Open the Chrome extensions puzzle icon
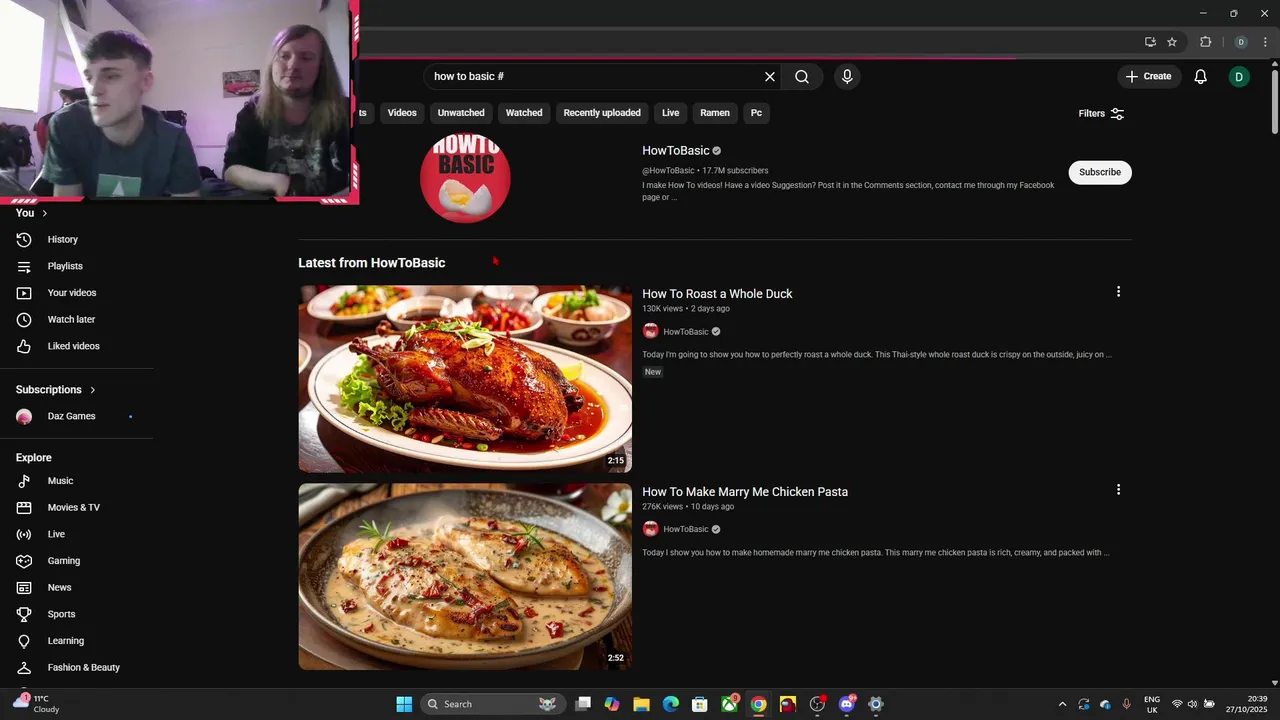This screenshot has width=1280, height=720. pos(1205,42)
